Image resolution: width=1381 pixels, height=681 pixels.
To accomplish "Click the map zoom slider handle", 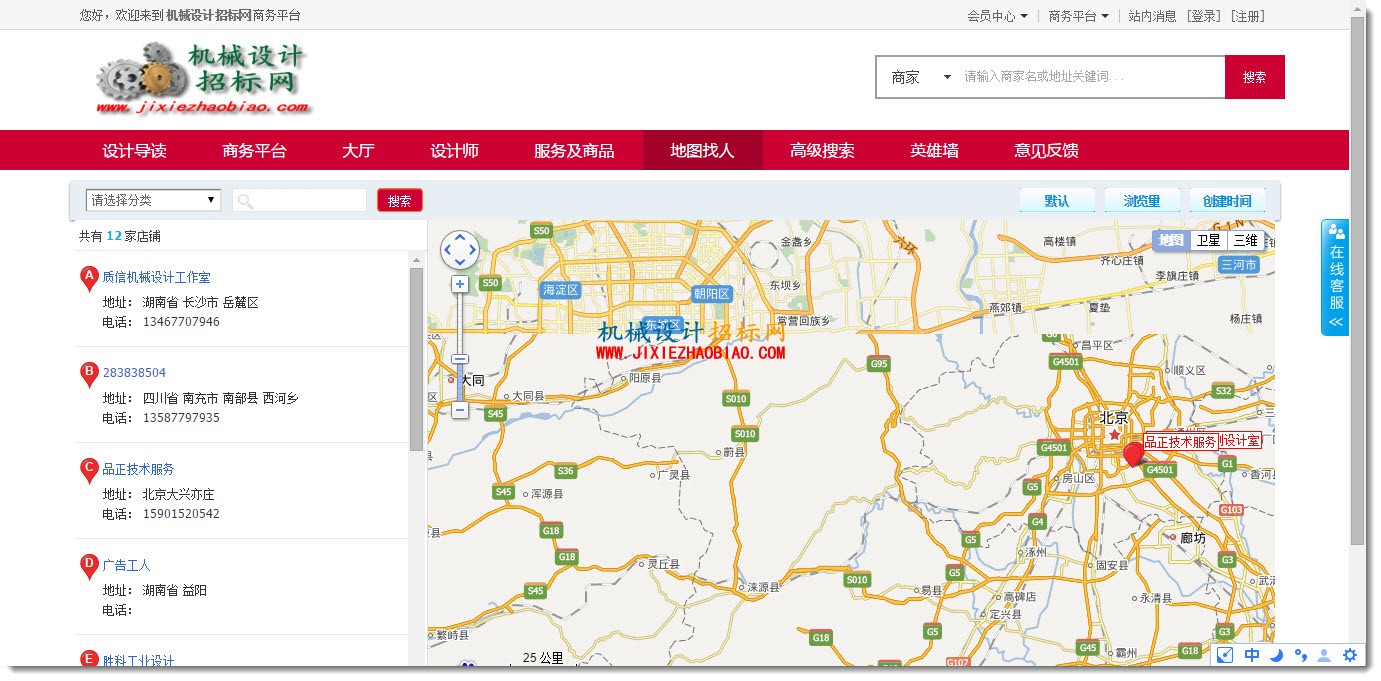I will click(x=460, y=359).
